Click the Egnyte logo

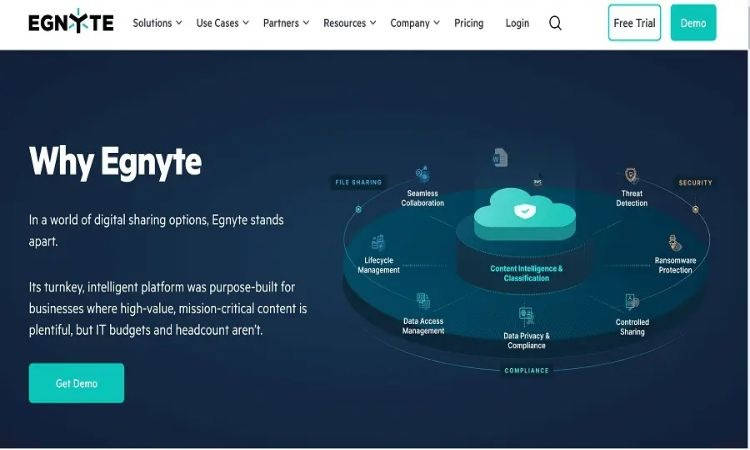[71, 22]
